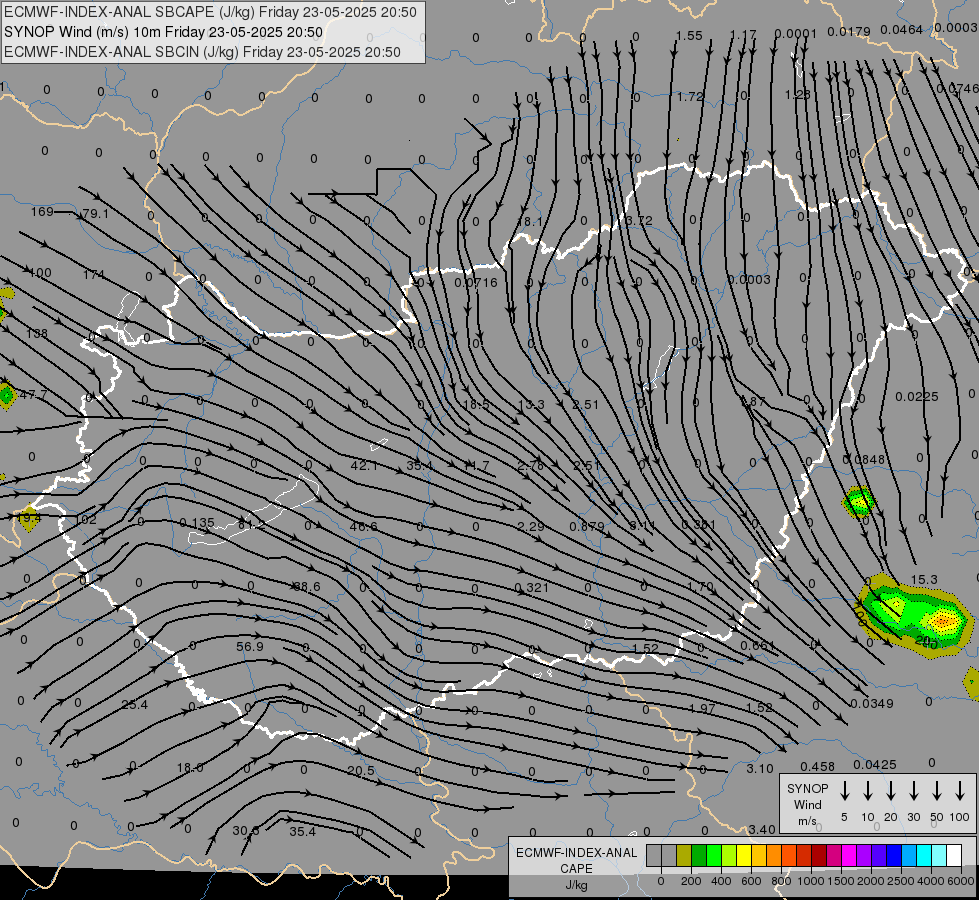
Task: Click the map value 42.1
Action: 364,465
